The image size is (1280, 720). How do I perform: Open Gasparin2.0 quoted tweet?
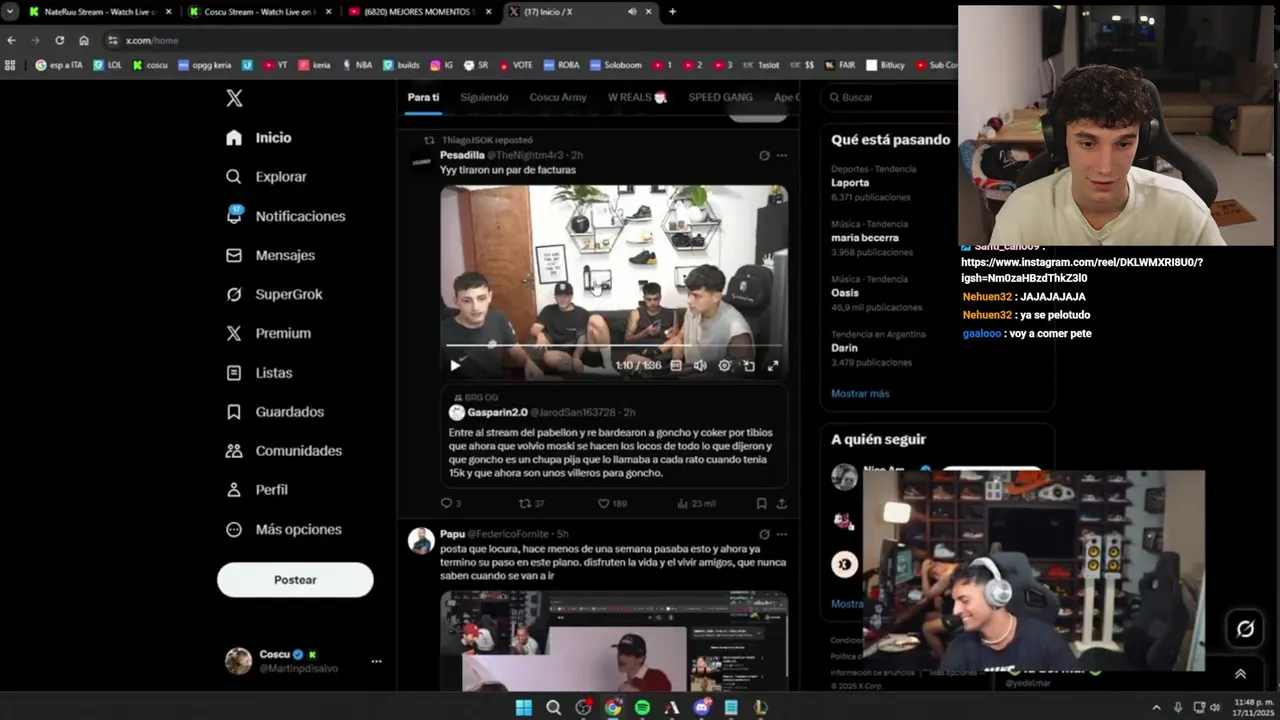(x=614, y=435)
